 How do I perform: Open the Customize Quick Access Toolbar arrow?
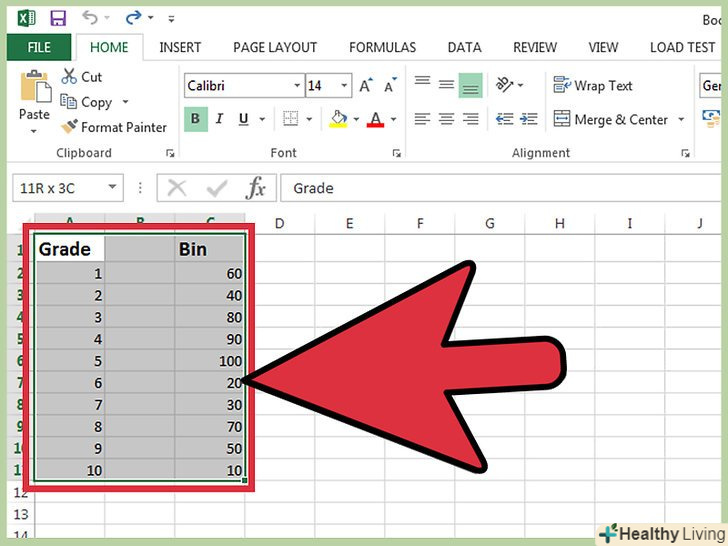(171, 19)
